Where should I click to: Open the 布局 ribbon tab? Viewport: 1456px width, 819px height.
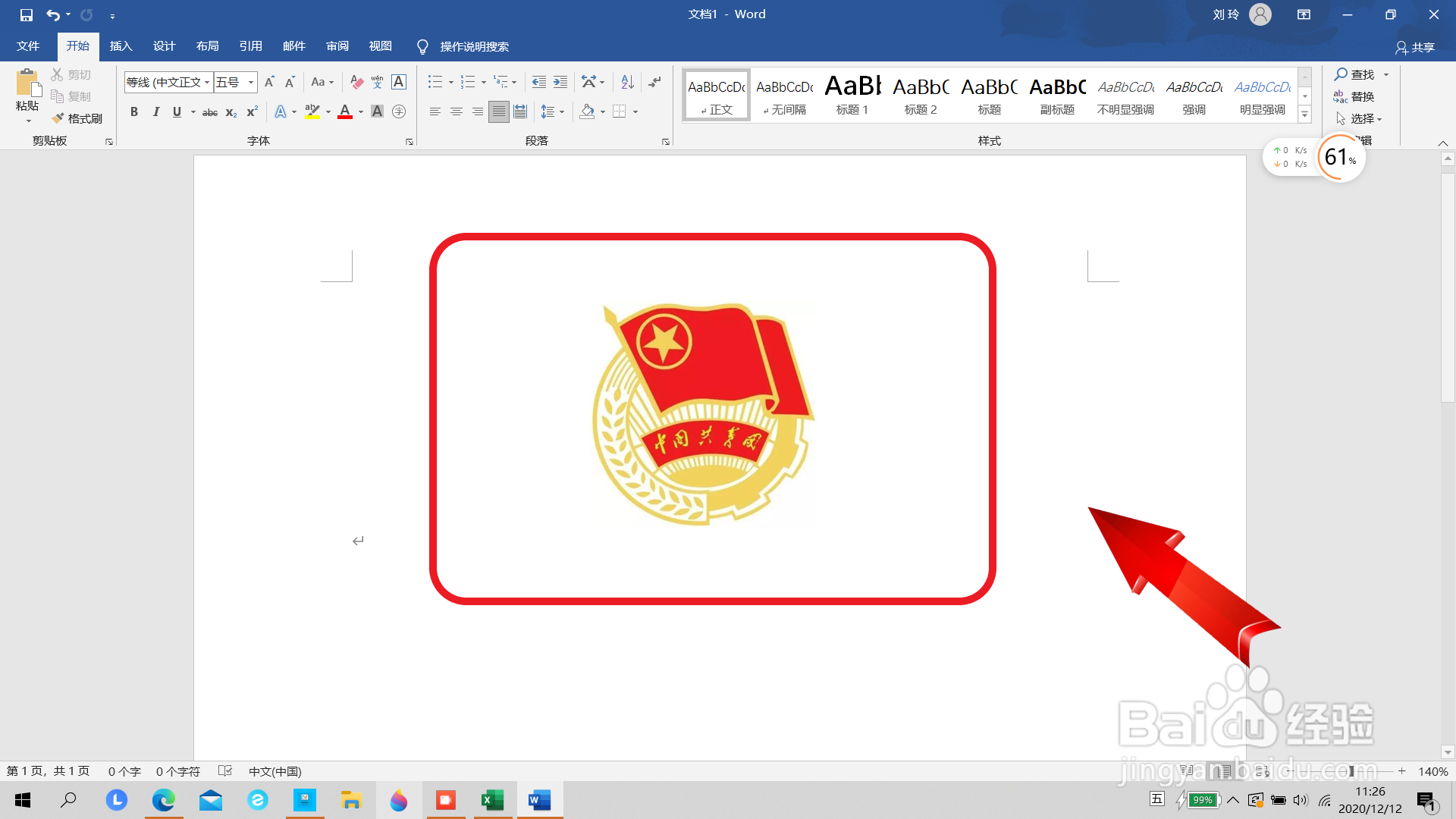click(x=207, y=46)
